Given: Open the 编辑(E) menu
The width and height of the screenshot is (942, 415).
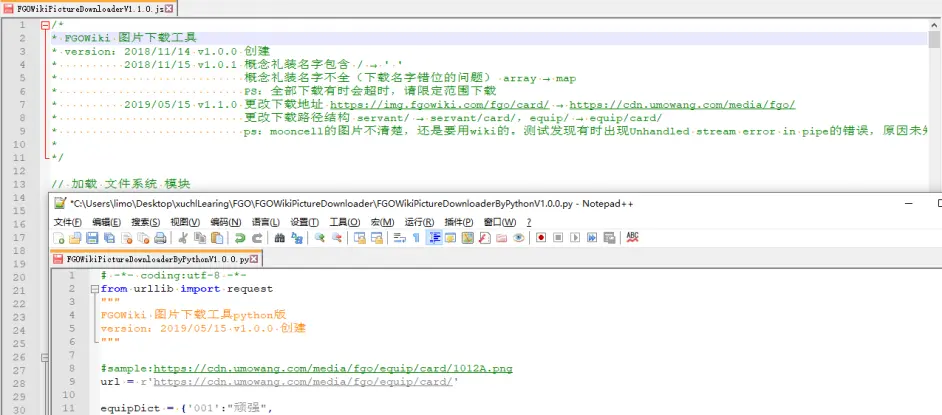Looking at the screenshot, I should pyautogui.click(x=106, y=222).
